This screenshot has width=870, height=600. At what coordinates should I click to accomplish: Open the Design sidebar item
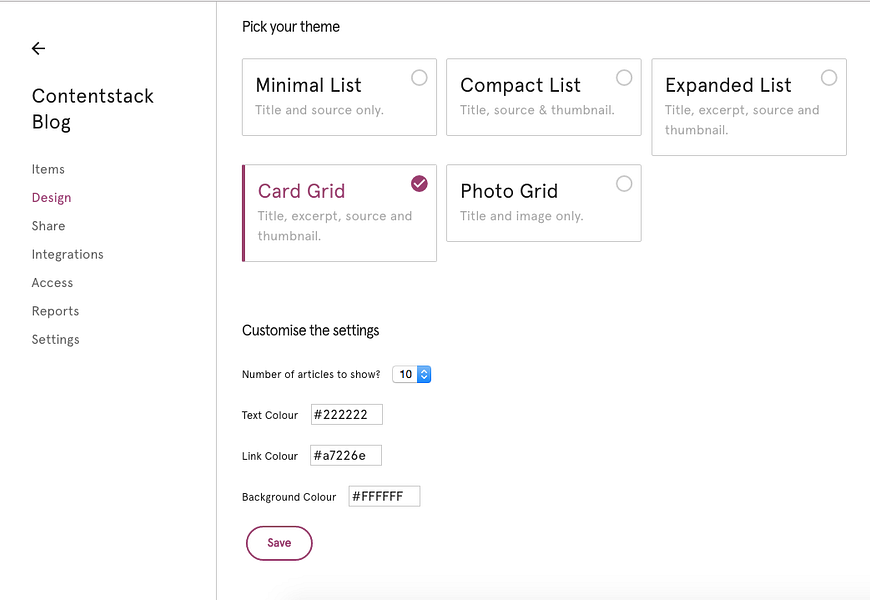52,198
